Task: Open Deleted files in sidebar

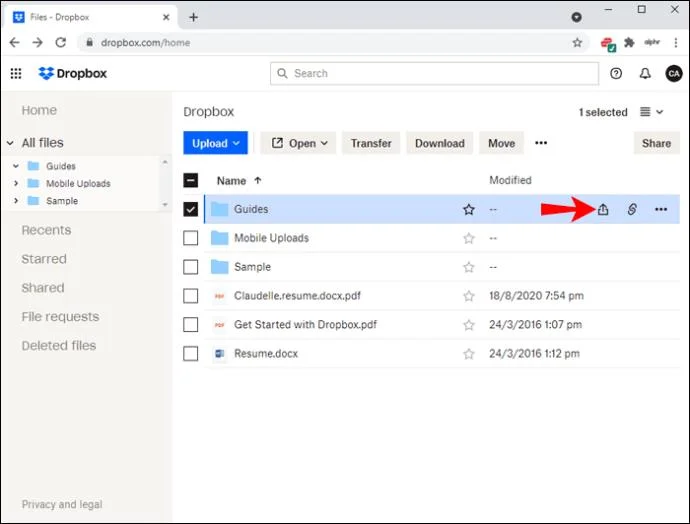Action: click(x=59, y=346)
